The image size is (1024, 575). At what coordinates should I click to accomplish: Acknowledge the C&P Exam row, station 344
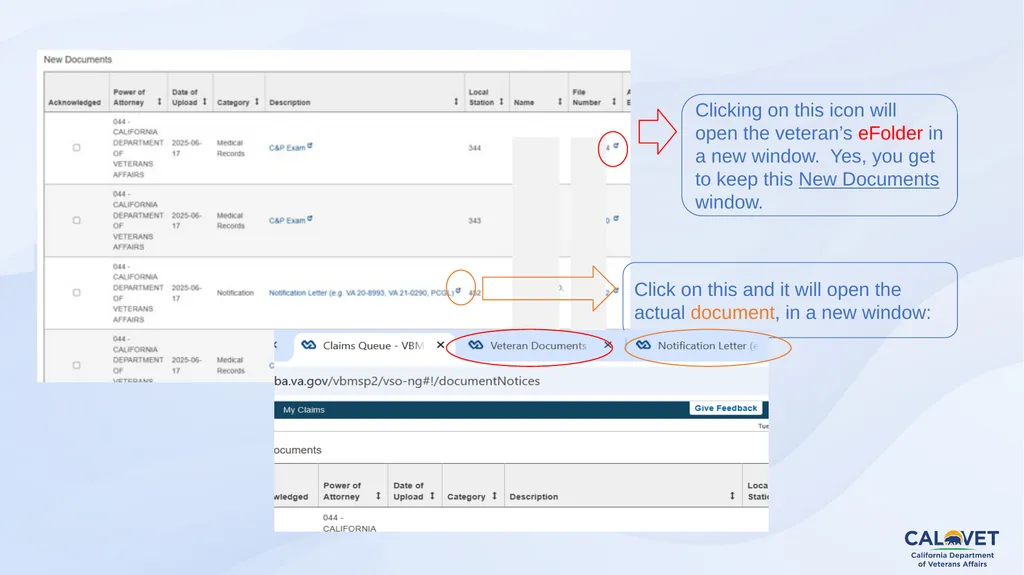[76, 148]
